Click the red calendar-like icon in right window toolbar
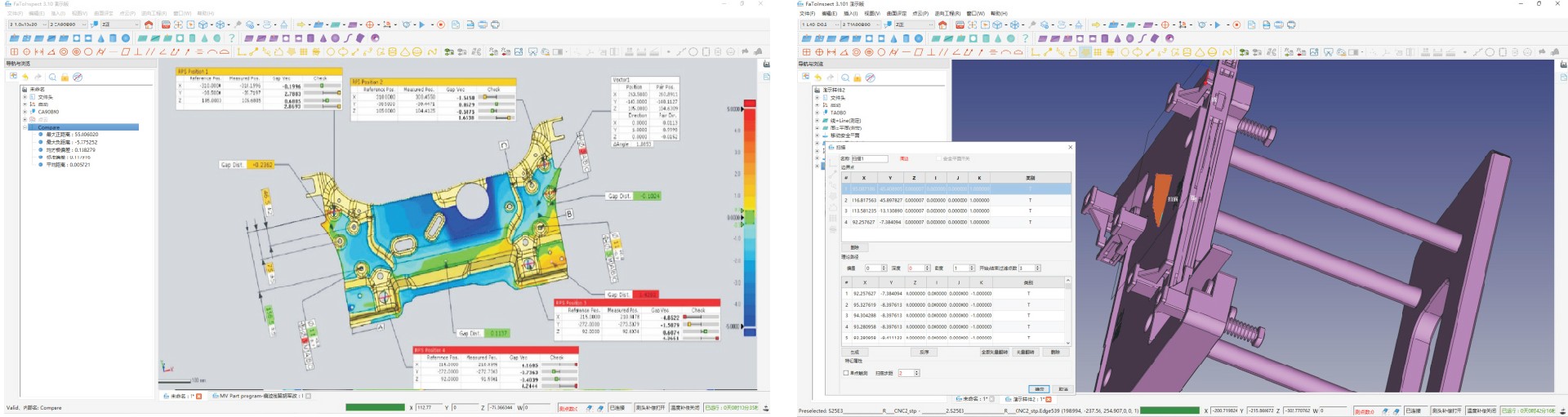1568x417 pixels. [x=960, y=24]
